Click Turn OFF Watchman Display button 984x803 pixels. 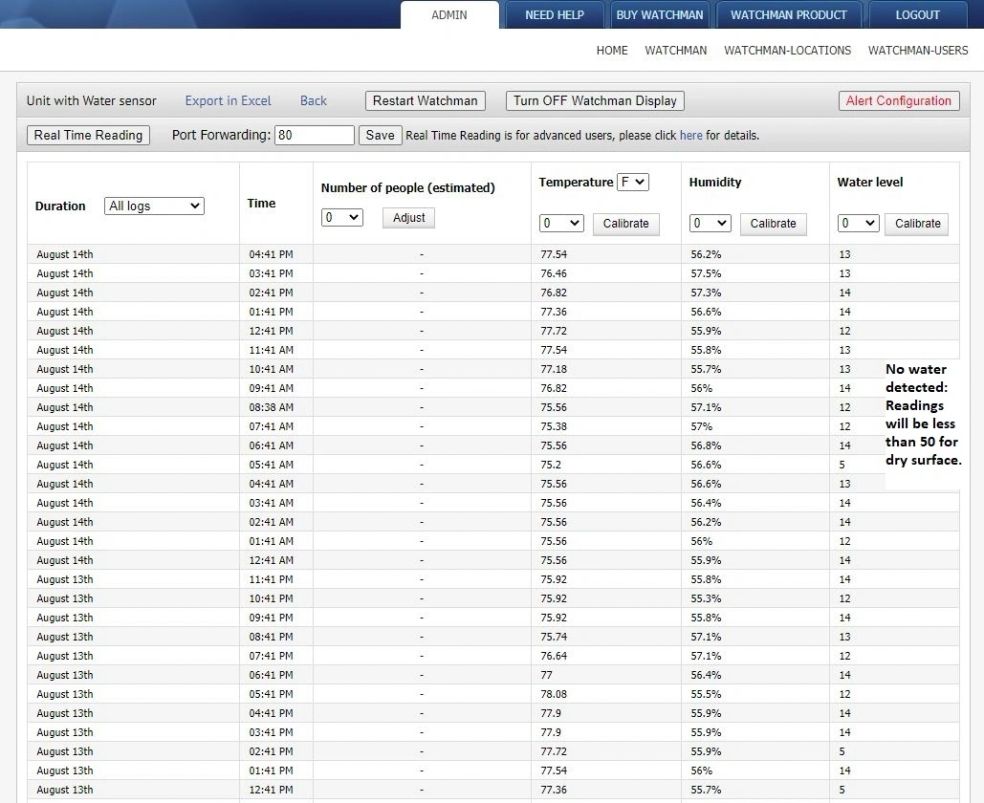pyautogui.click(x=595, y=100)
